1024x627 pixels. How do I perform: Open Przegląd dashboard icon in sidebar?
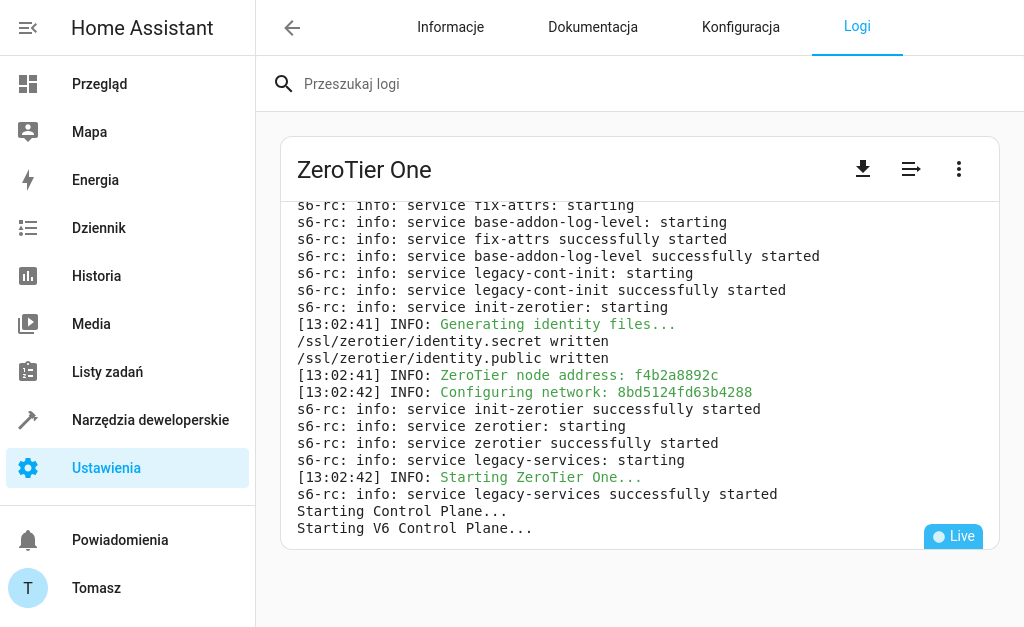(x=28, y=84)
